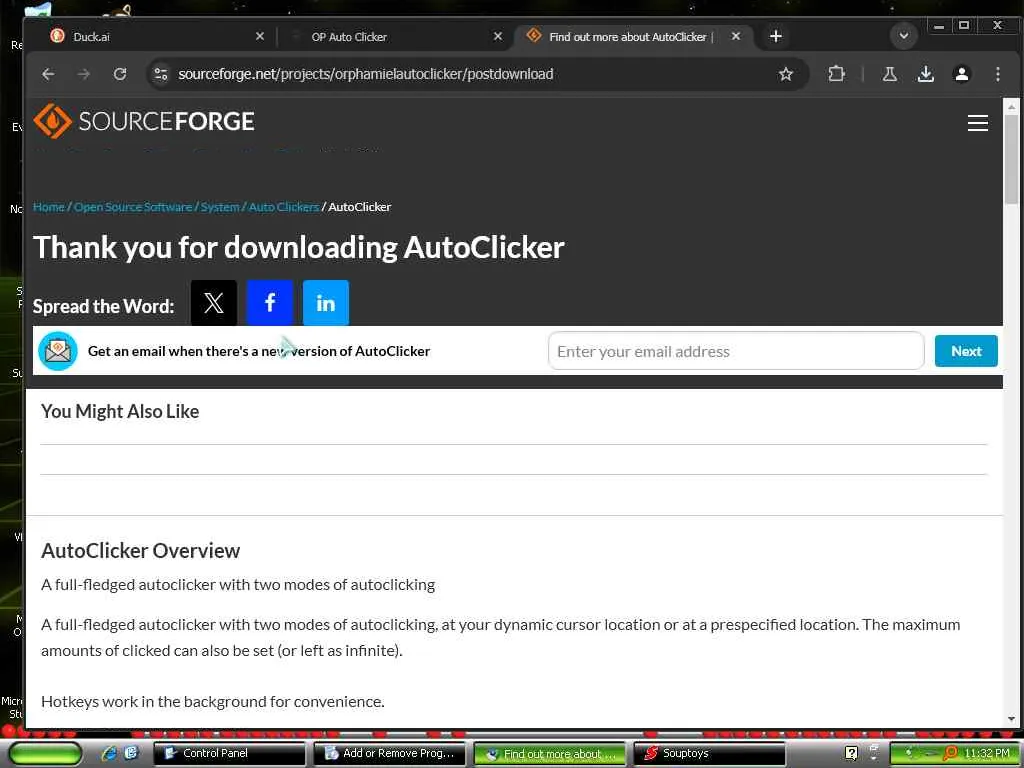Click Hotkeys work in the background text
This screenshot has width=1024, height=768.
pos(213,702)
